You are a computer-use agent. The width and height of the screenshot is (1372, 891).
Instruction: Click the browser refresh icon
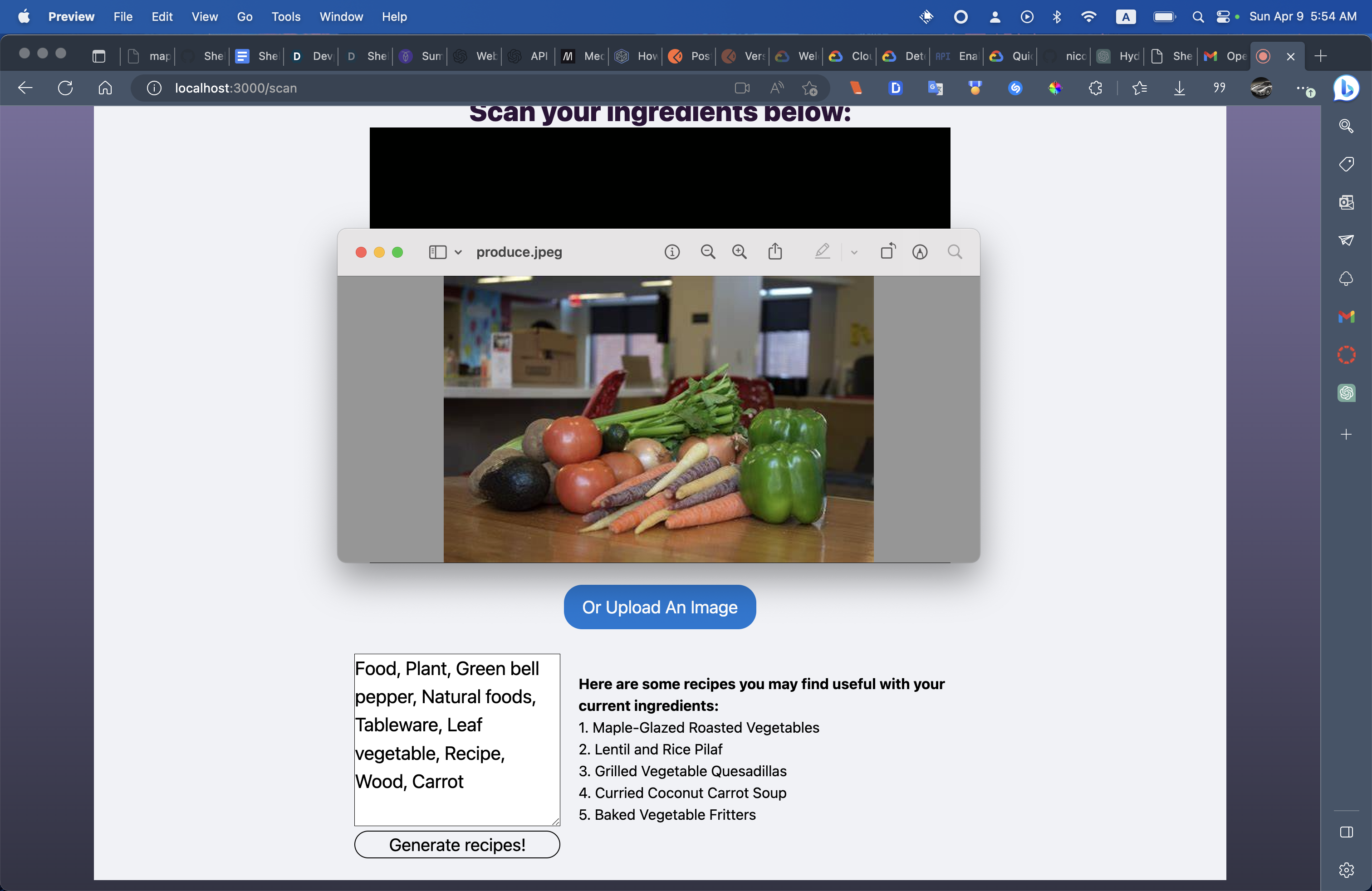[65, 88]
